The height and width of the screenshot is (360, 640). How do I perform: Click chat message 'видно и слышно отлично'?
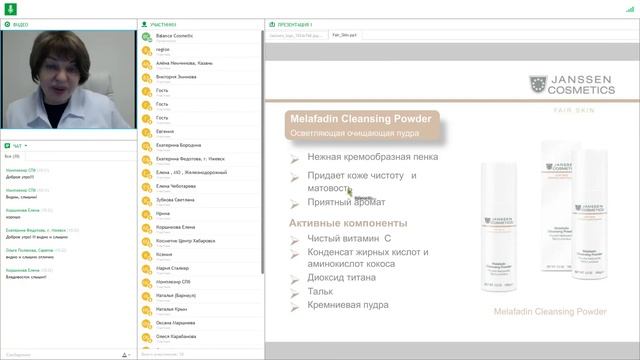pos(30,257)
